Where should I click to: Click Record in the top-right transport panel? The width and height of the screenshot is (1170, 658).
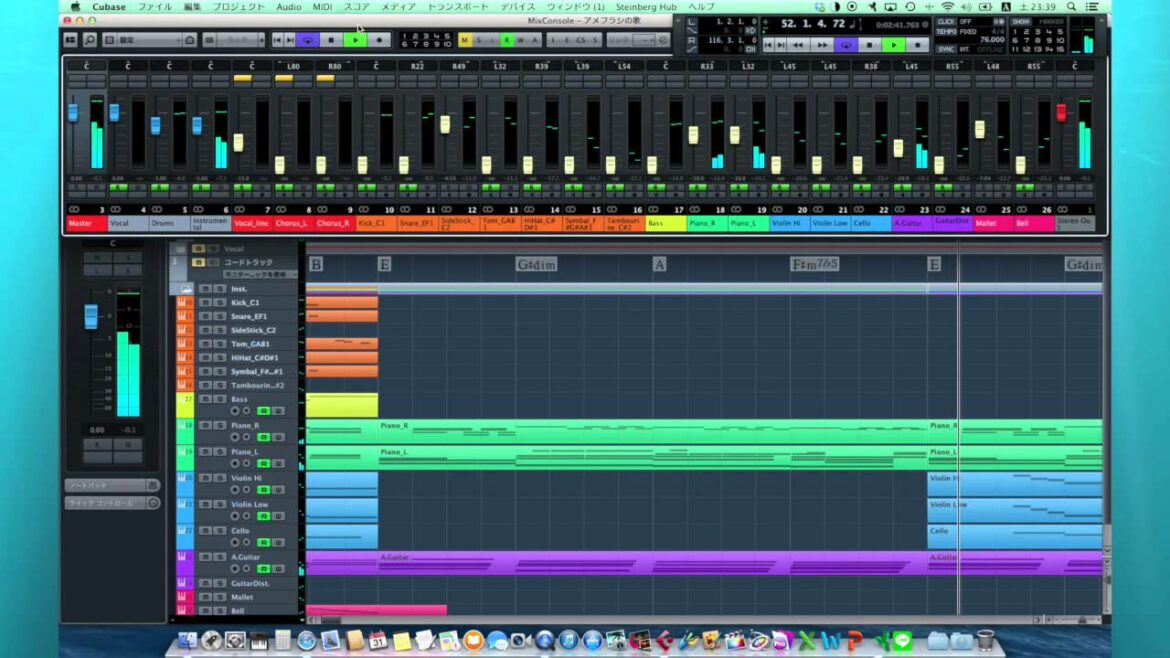(917, 45)
